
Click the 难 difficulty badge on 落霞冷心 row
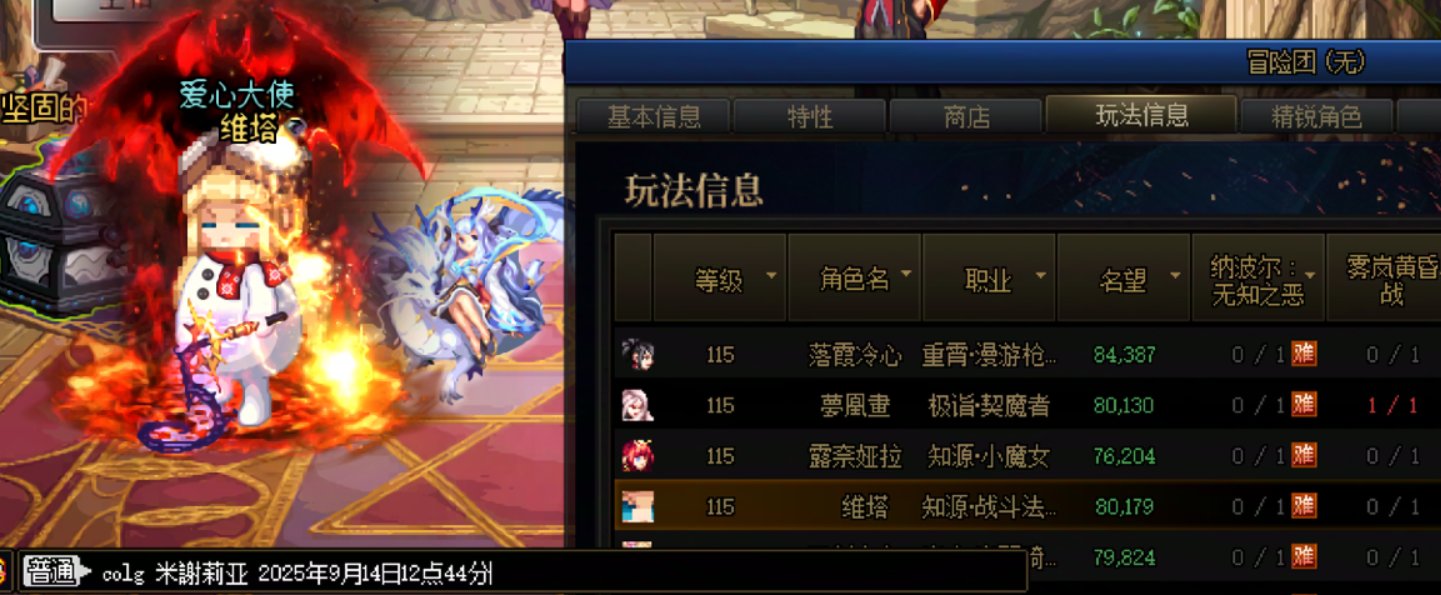pos(1303,353)
